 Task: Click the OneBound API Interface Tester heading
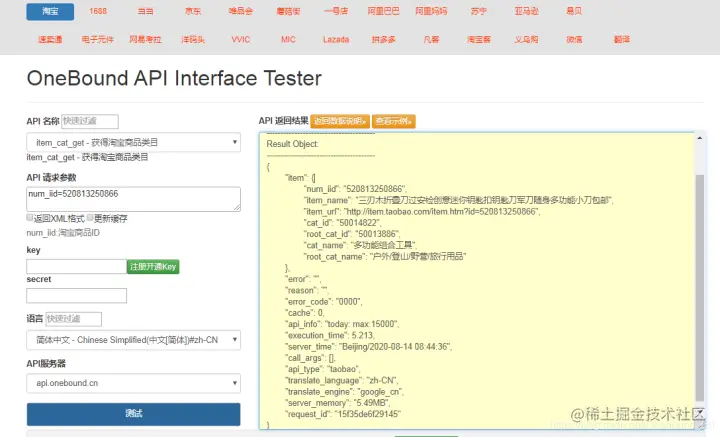tap(174, 78)
